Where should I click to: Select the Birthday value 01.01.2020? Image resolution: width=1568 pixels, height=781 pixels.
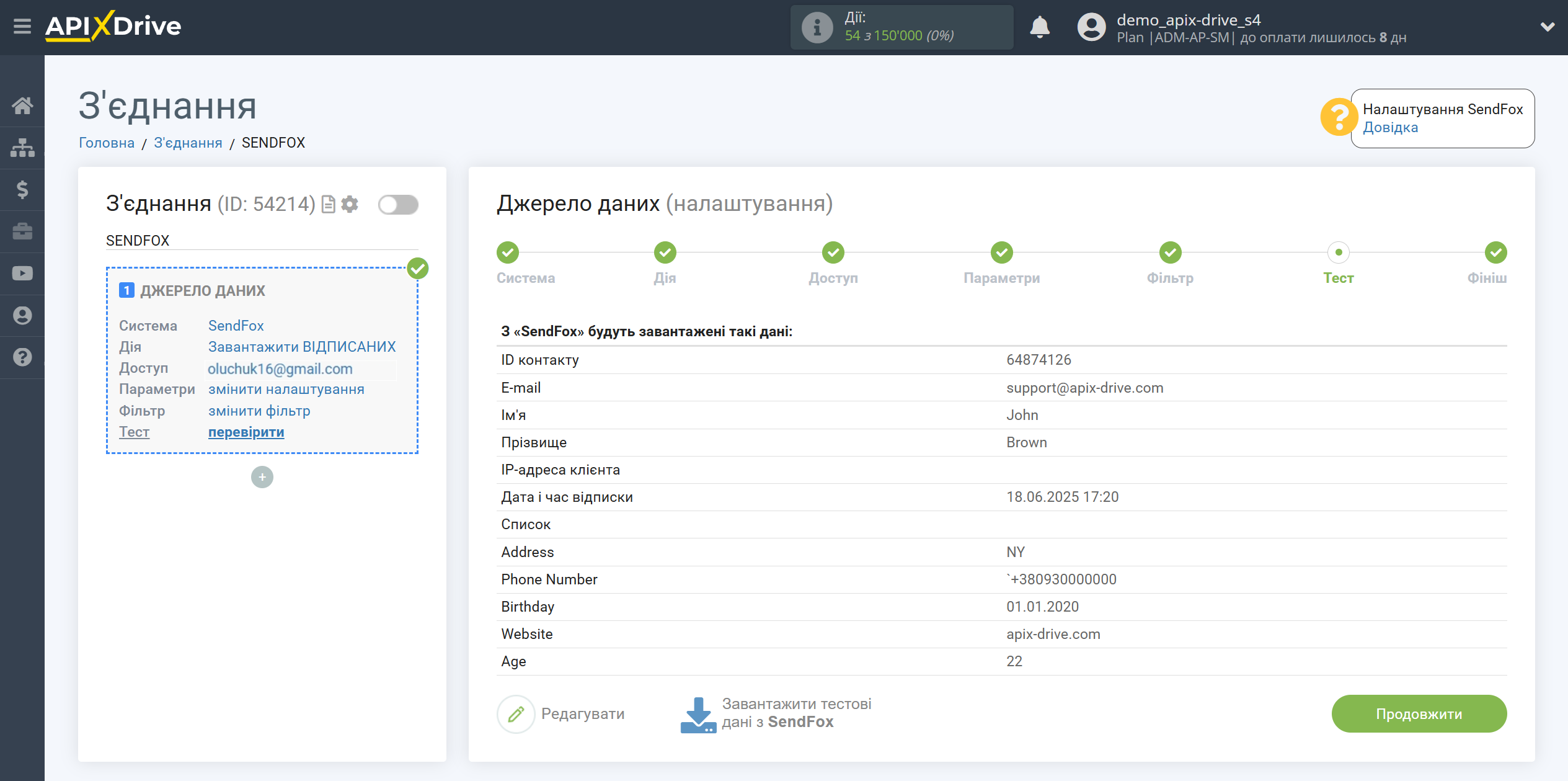tap(1042, 607)
